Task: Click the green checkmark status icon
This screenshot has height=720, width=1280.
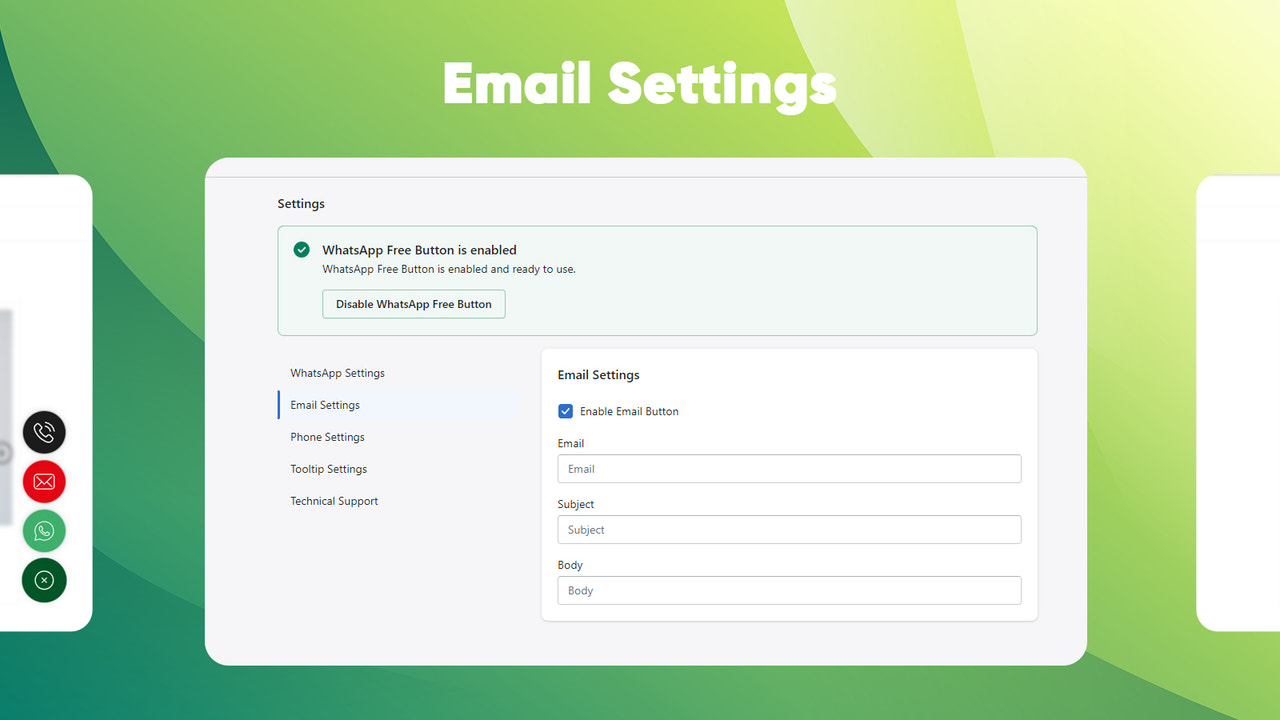Action: pos(301,249)
